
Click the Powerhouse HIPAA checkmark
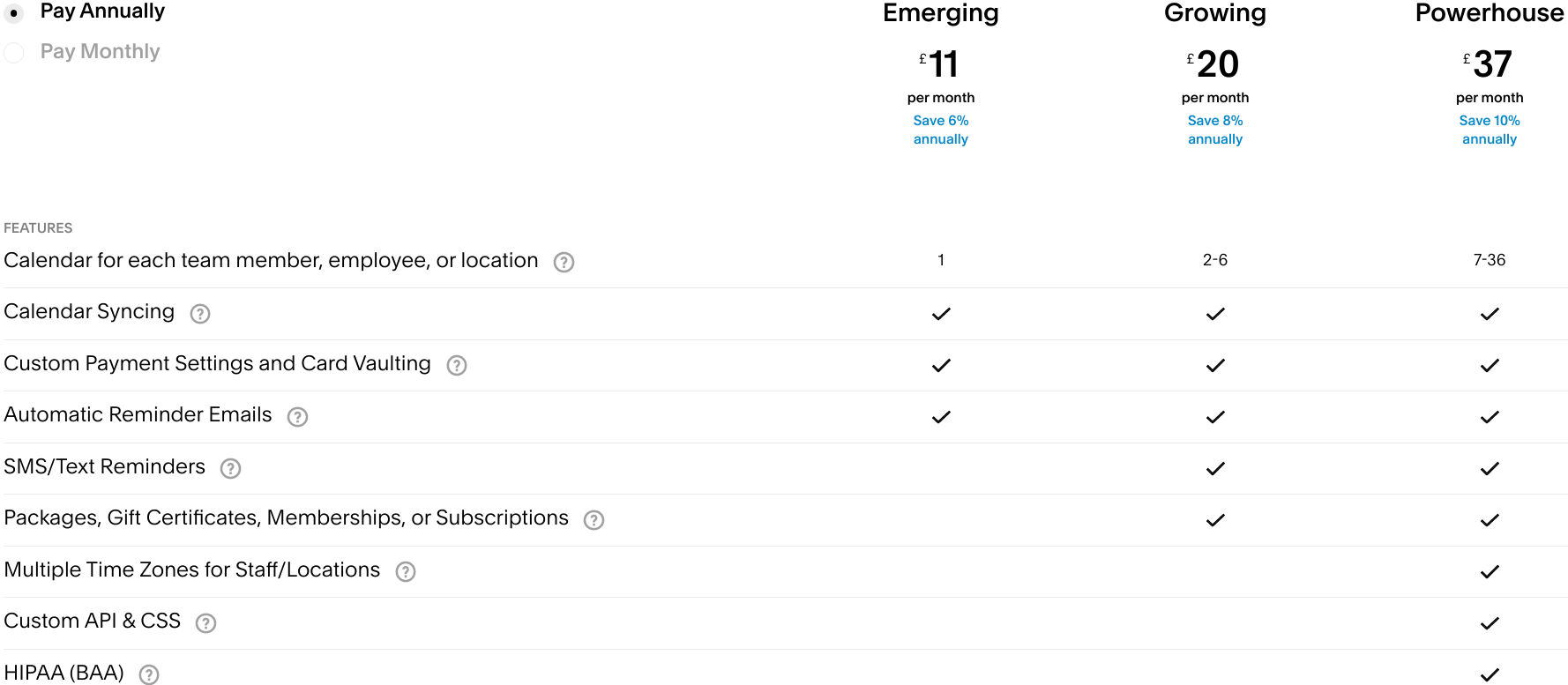point(1490,674)
